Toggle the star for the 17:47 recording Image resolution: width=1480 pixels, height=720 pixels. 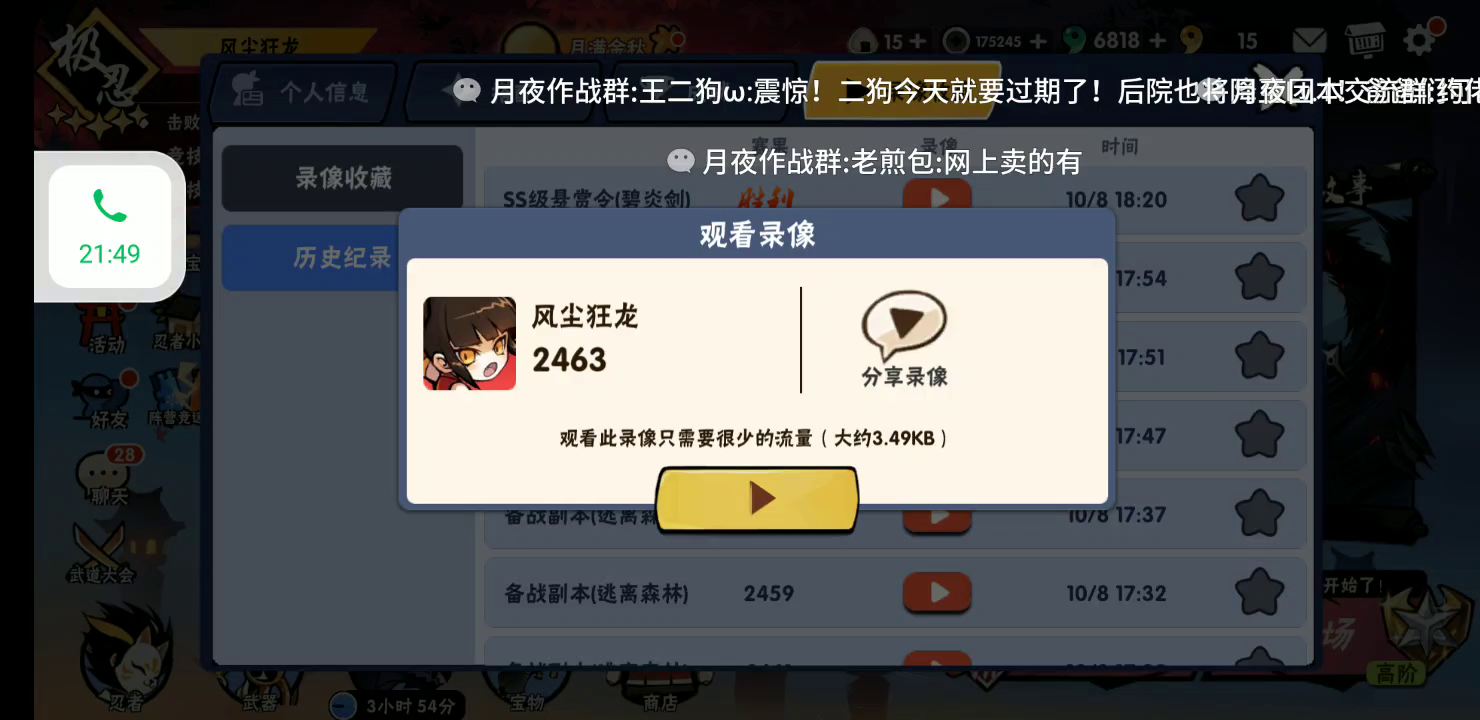tap(1259, 435)
